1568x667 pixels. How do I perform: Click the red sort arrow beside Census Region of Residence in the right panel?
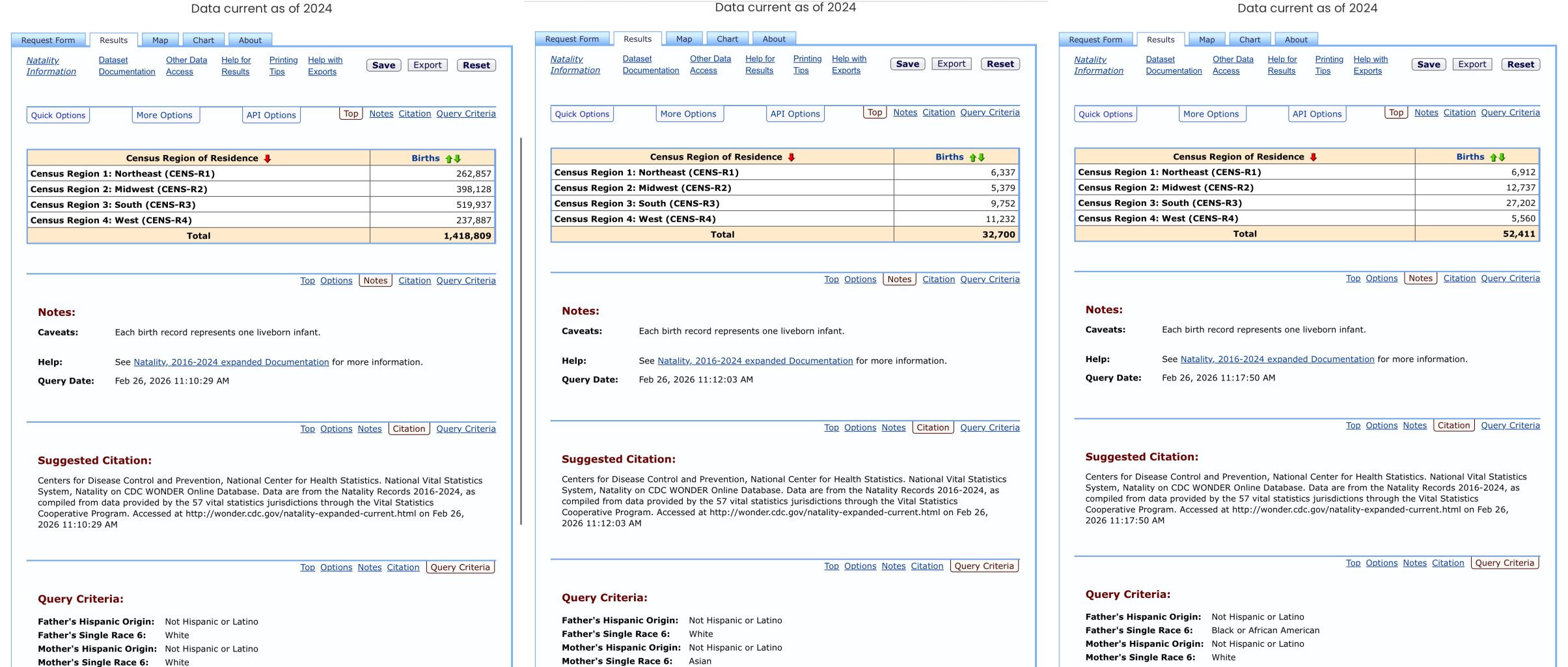[1313, 157]
